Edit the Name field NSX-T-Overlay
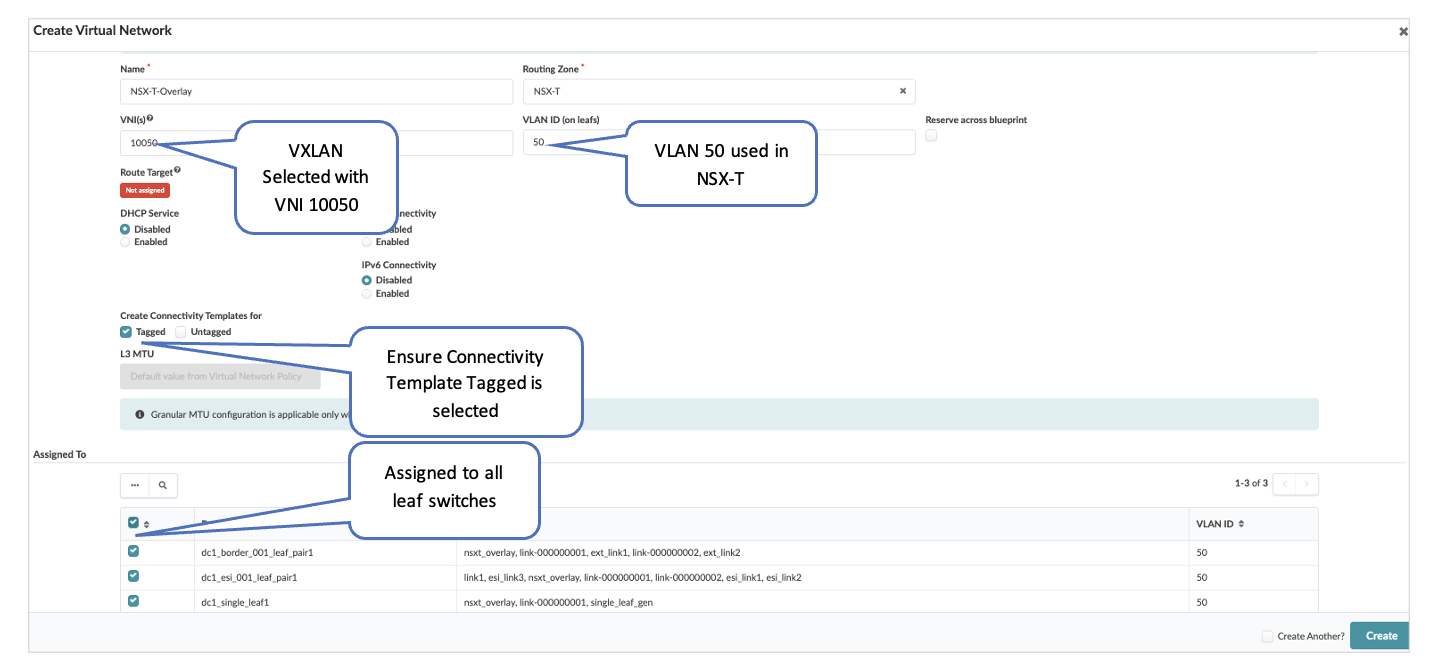Screen dimensions: 1442x672 316,91
